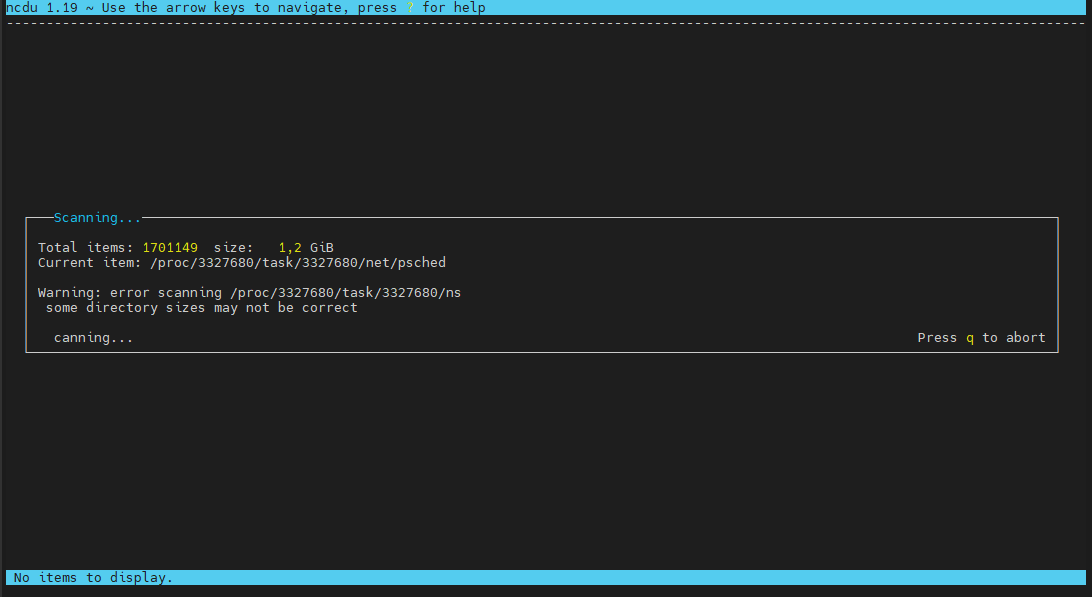
Task: Click the '1,2 GiB' size value
Action: 306,247
